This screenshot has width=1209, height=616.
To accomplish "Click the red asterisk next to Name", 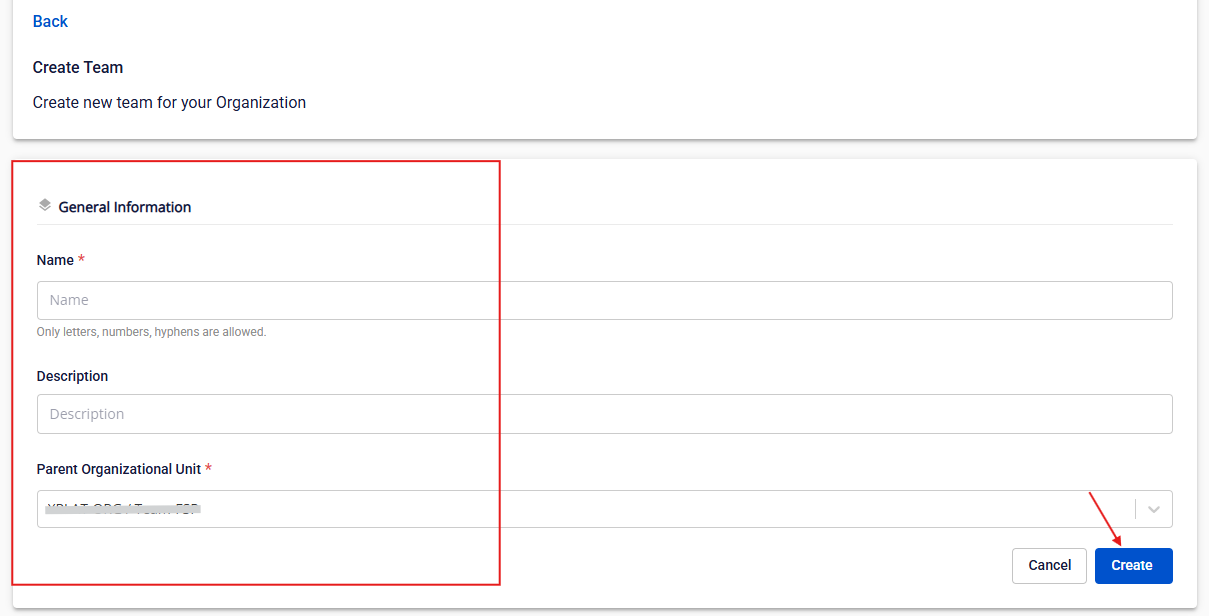I will pos(81,260).
